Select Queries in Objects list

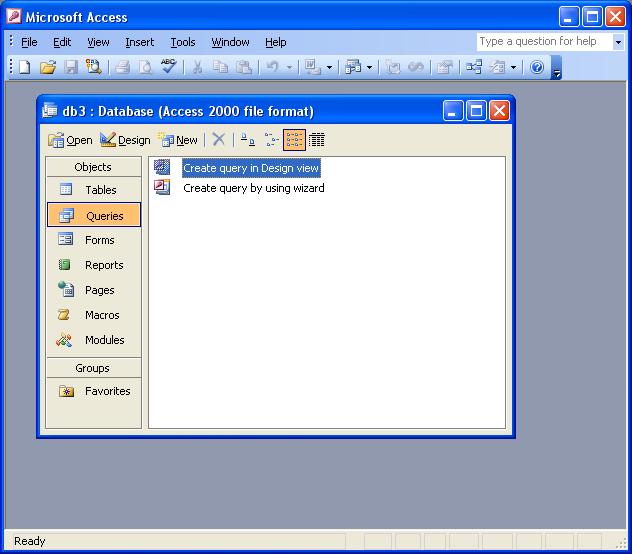point(94,215)
